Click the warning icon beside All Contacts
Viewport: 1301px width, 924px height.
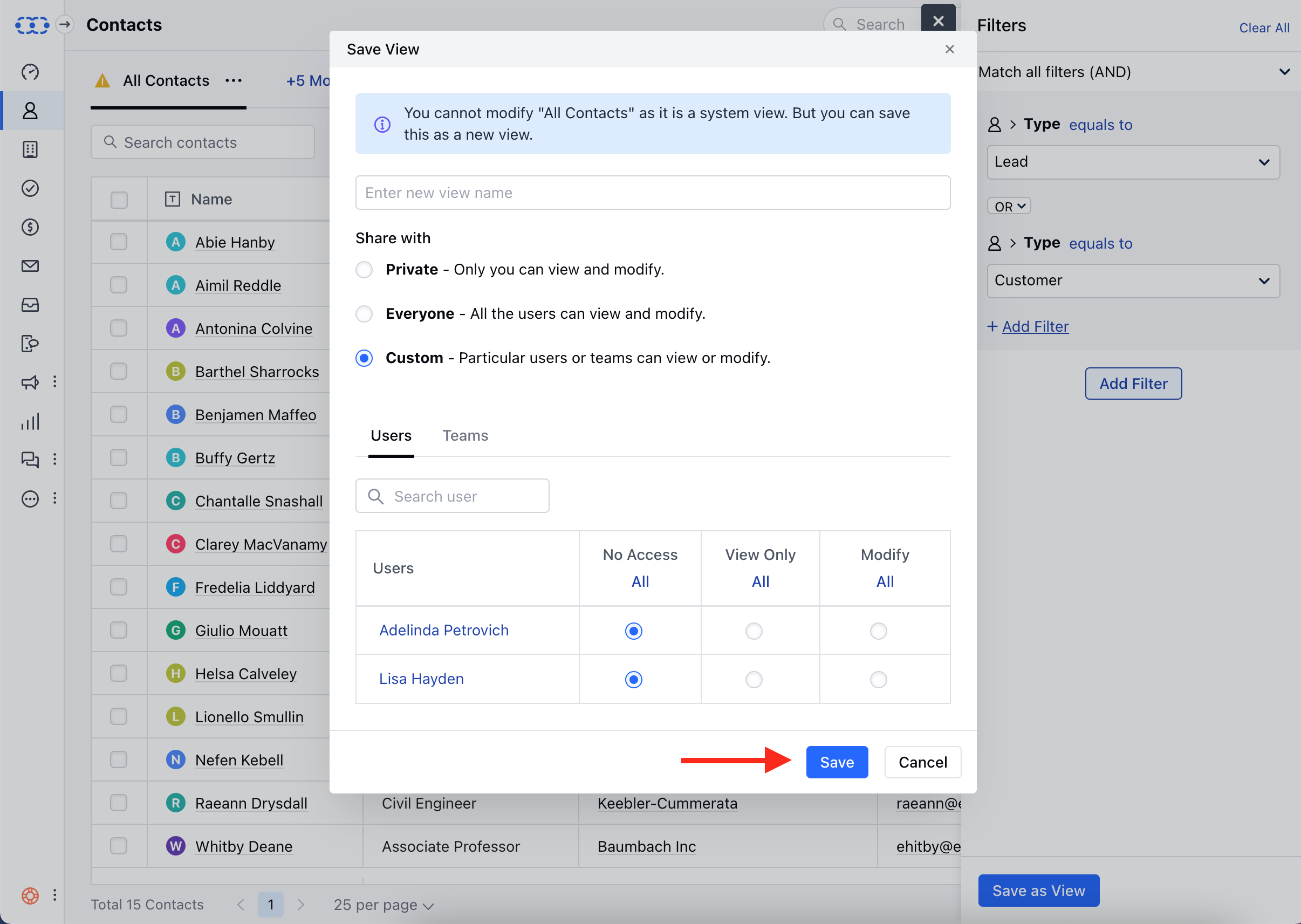point(102,81)
